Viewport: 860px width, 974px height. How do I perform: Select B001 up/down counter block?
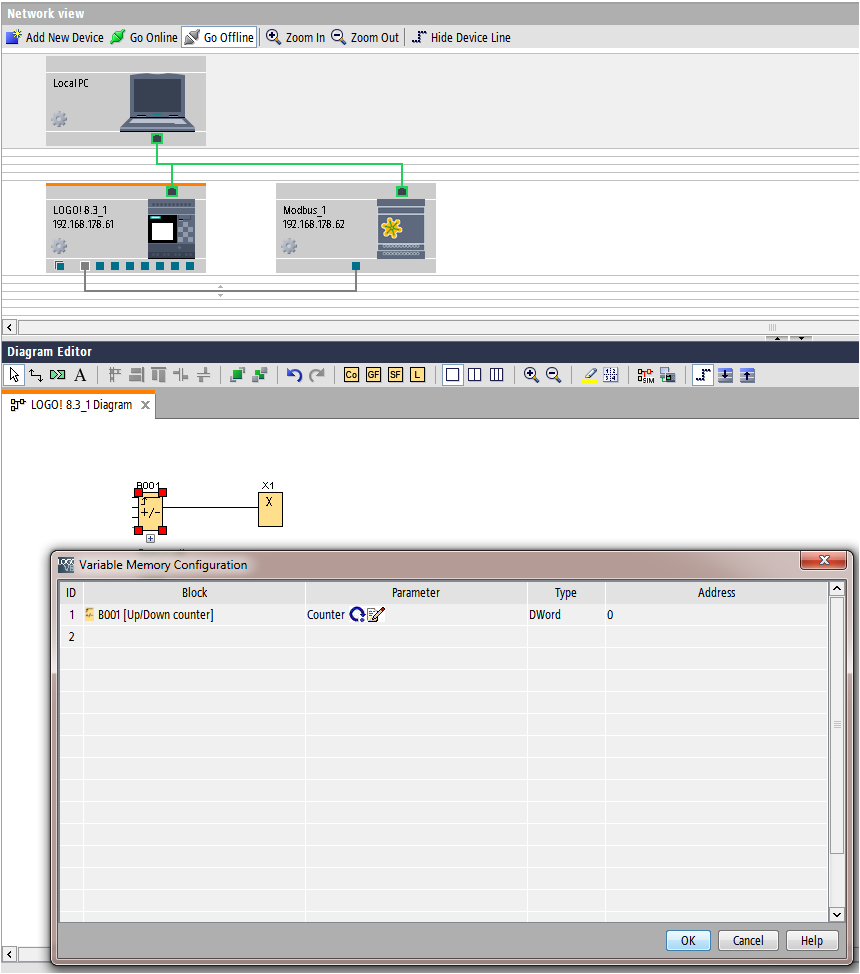(150, 512)
